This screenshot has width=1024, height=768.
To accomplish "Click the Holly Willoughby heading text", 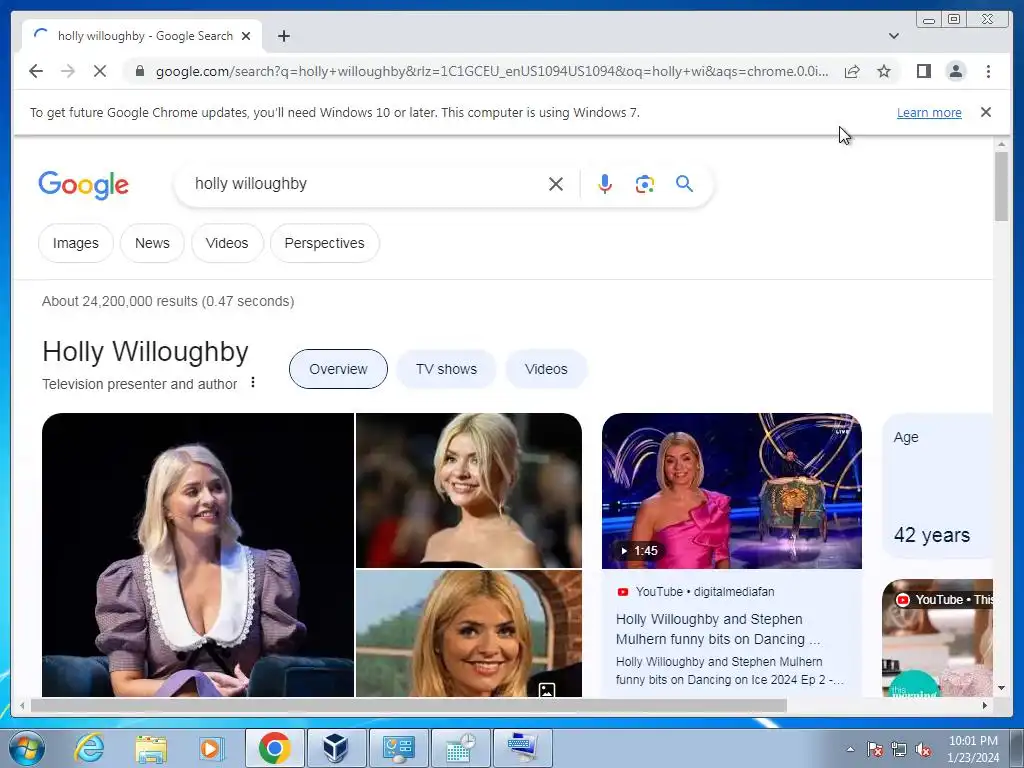I will point(145,351).
